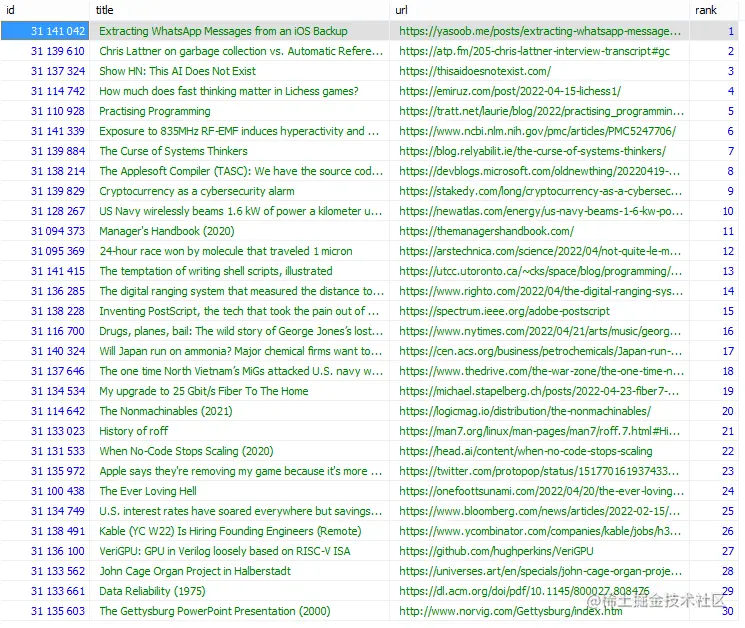The height and width of the screenshot is (628, 745).
Task: Click rank cell 16
Action: point(714,331)
